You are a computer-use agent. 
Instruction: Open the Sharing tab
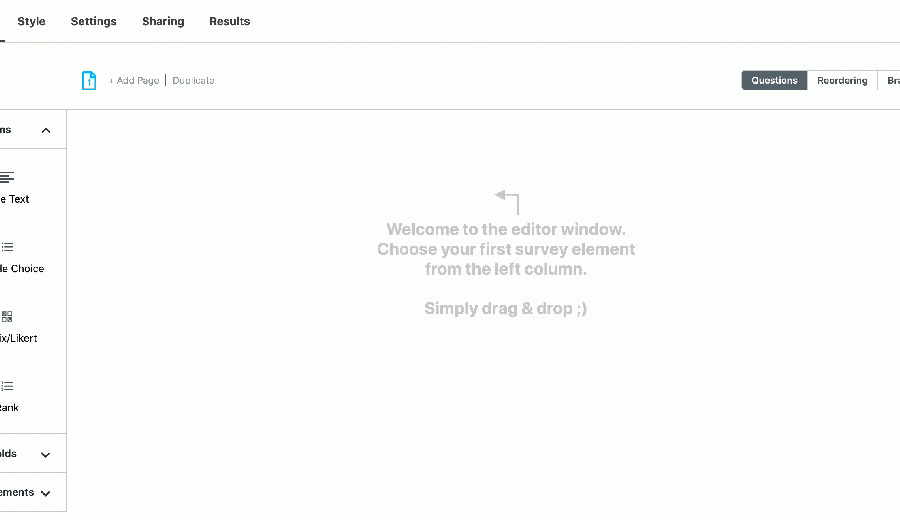point(163,21)
